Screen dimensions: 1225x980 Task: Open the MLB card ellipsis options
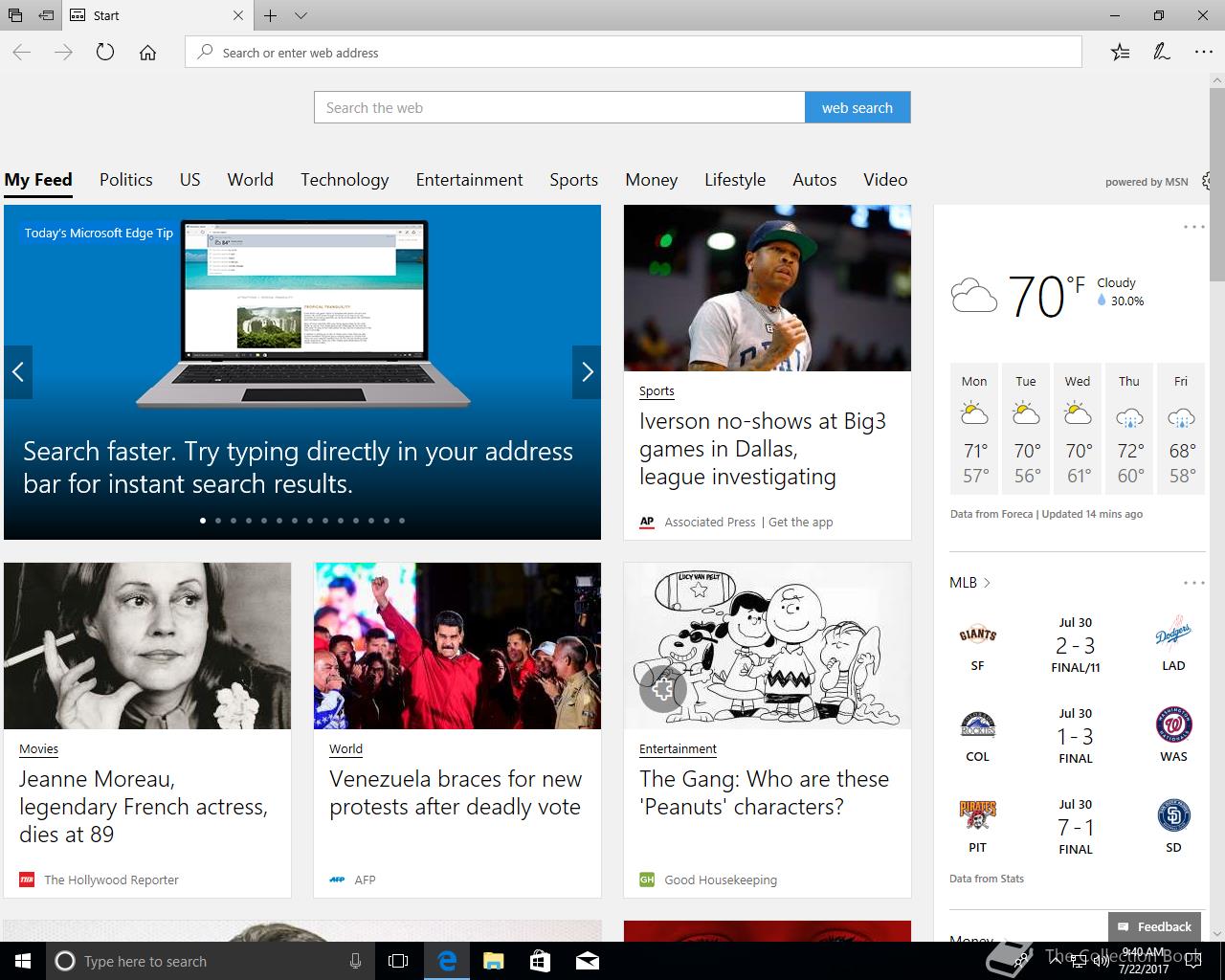(1193, 582)
